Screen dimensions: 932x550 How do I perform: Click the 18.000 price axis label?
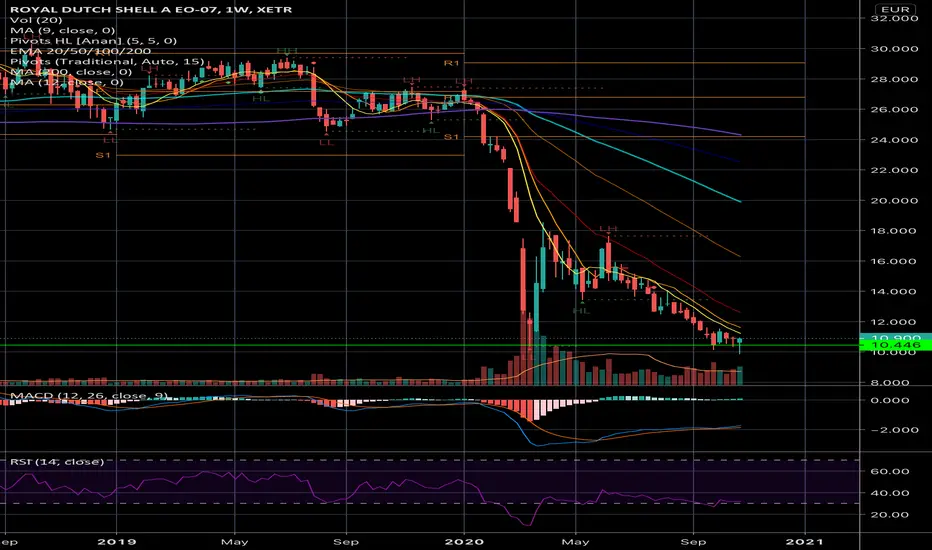point(895,231)
